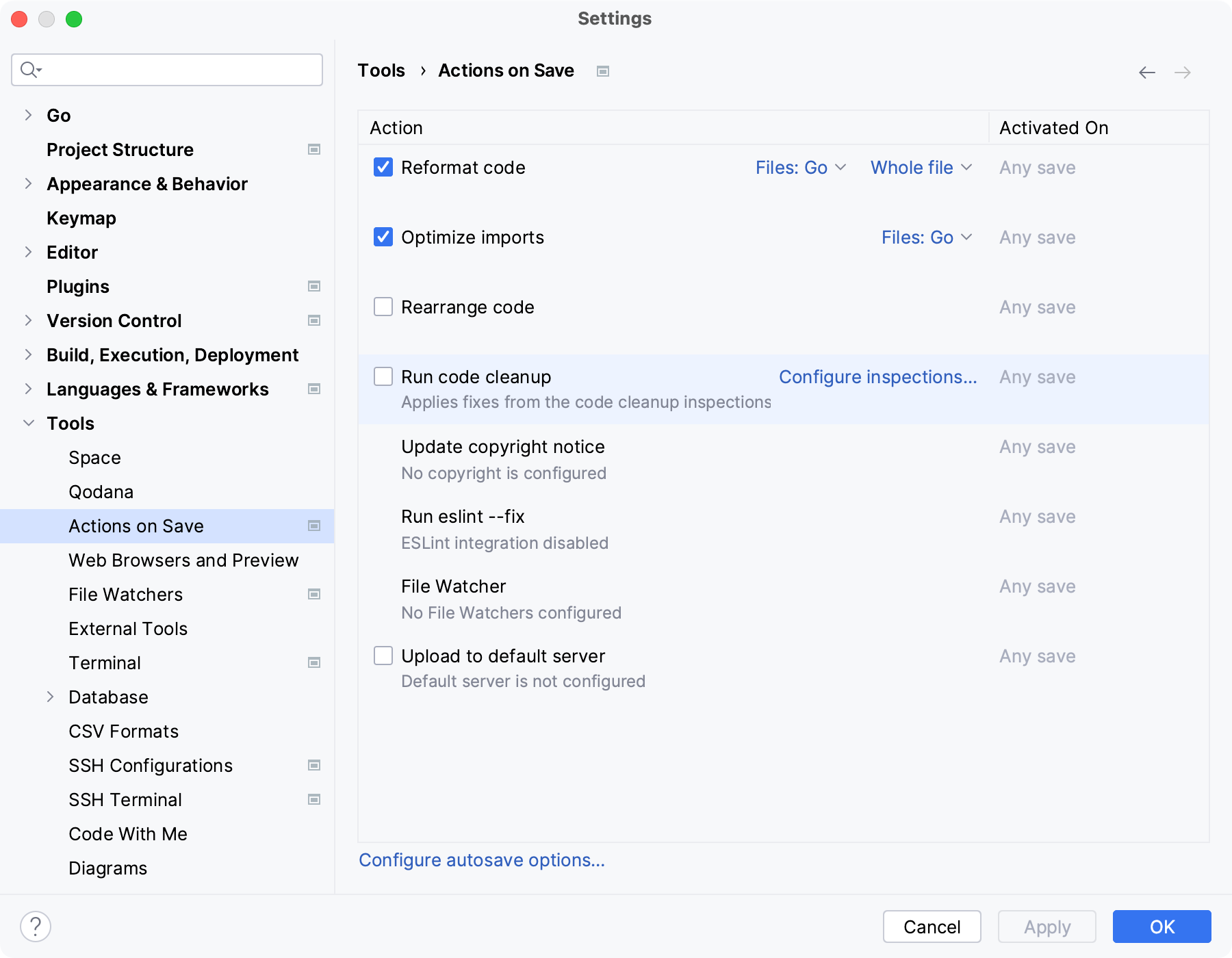
Task: Select Keymap in the settings sidebar
Action: point(81,218)
